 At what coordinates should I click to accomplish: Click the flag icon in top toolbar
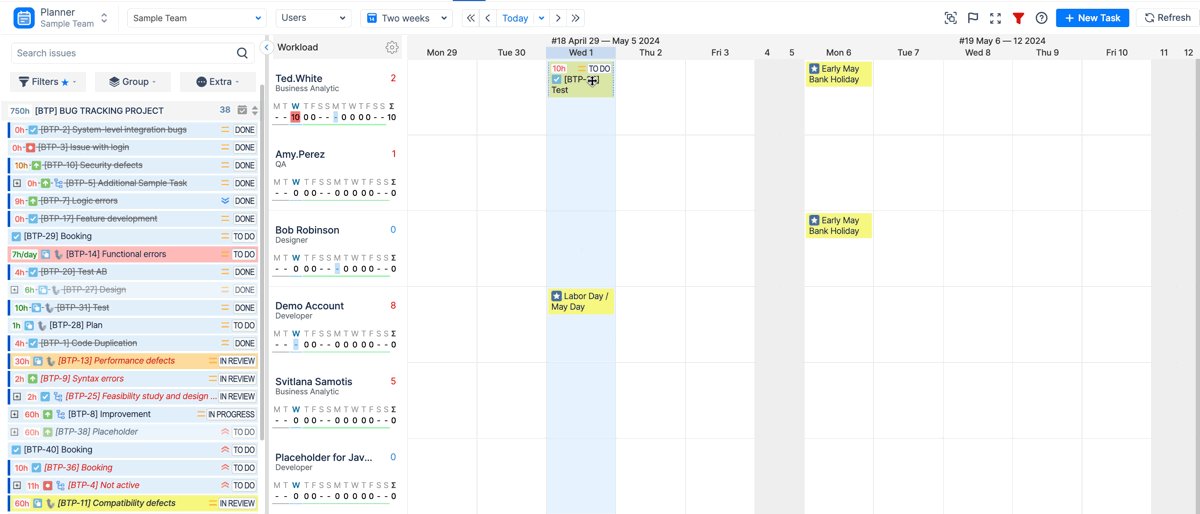point(973,18)
